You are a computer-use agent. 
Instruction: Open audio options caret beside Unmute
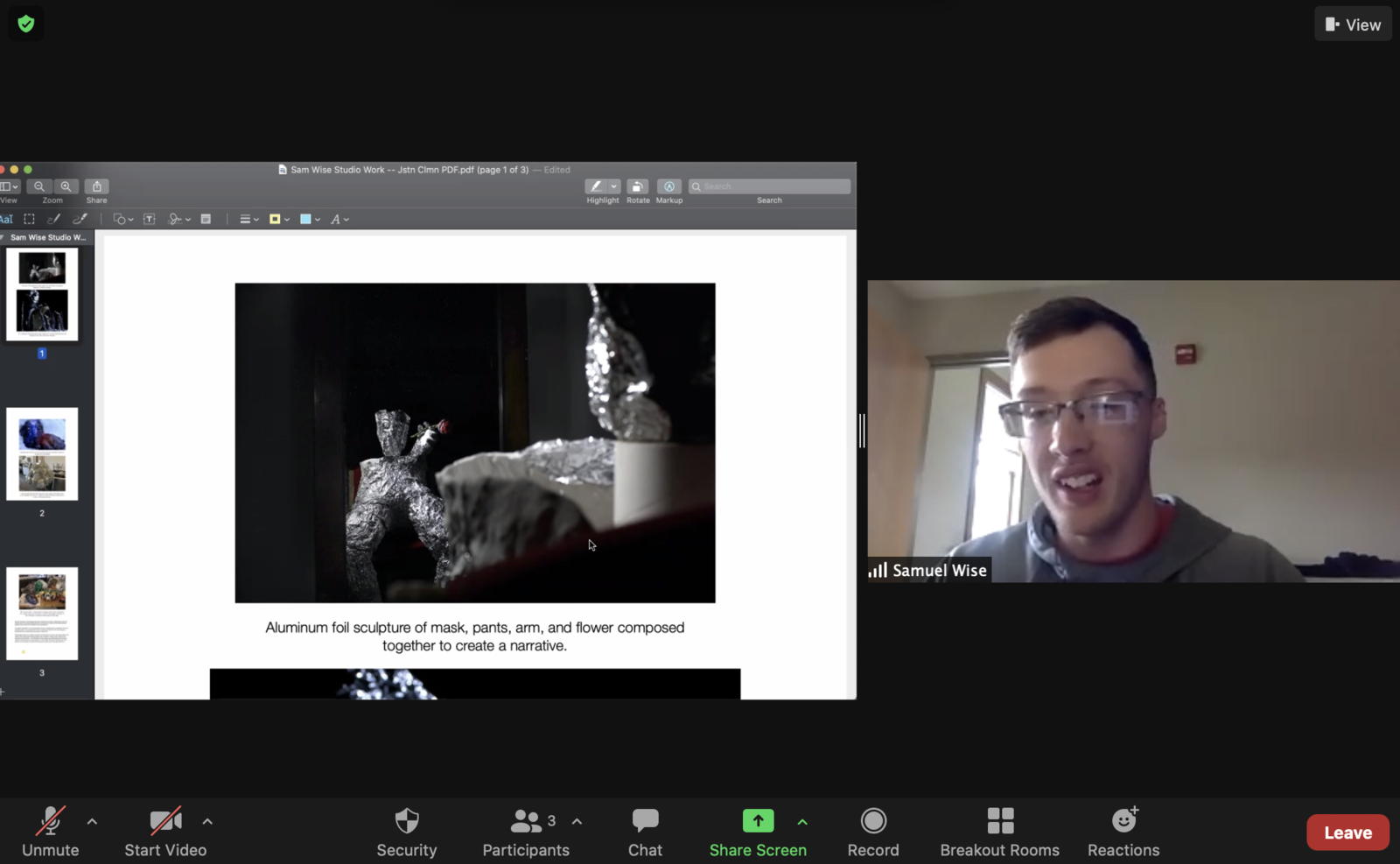point(92,821)
